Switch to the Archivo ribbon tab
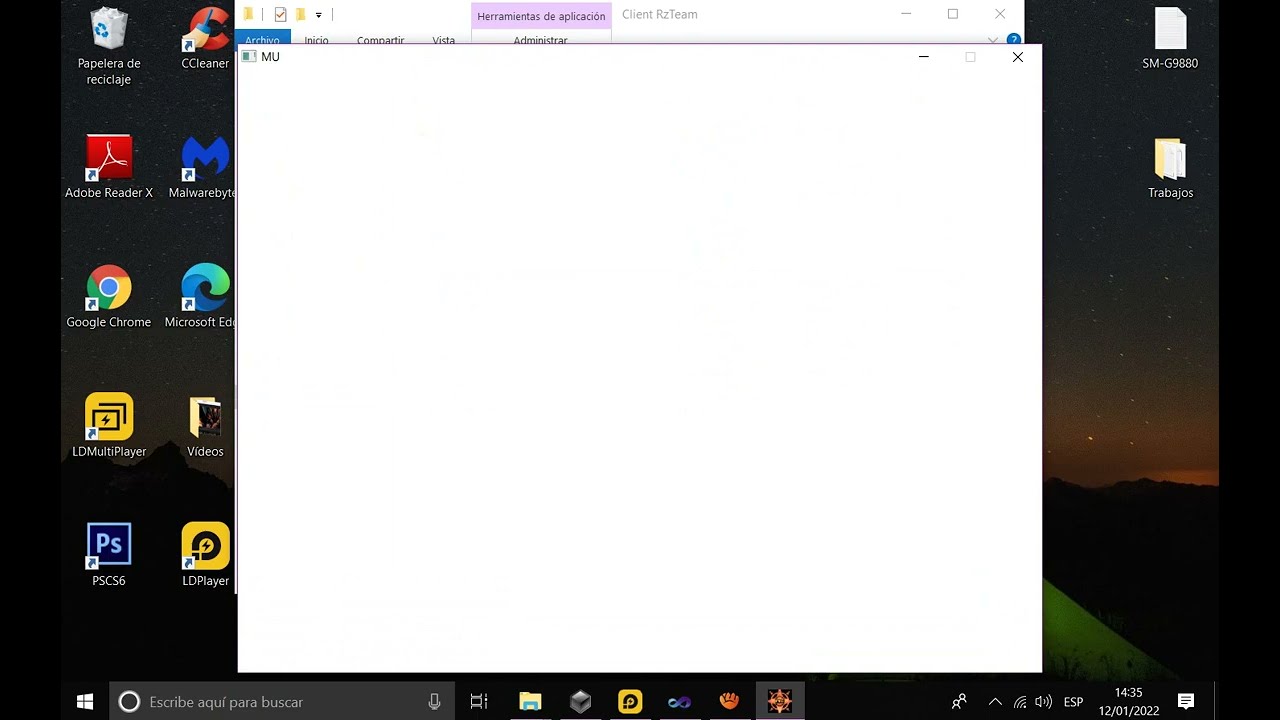Viewport: 1280px width, 720px height. (x=263, y=40)
